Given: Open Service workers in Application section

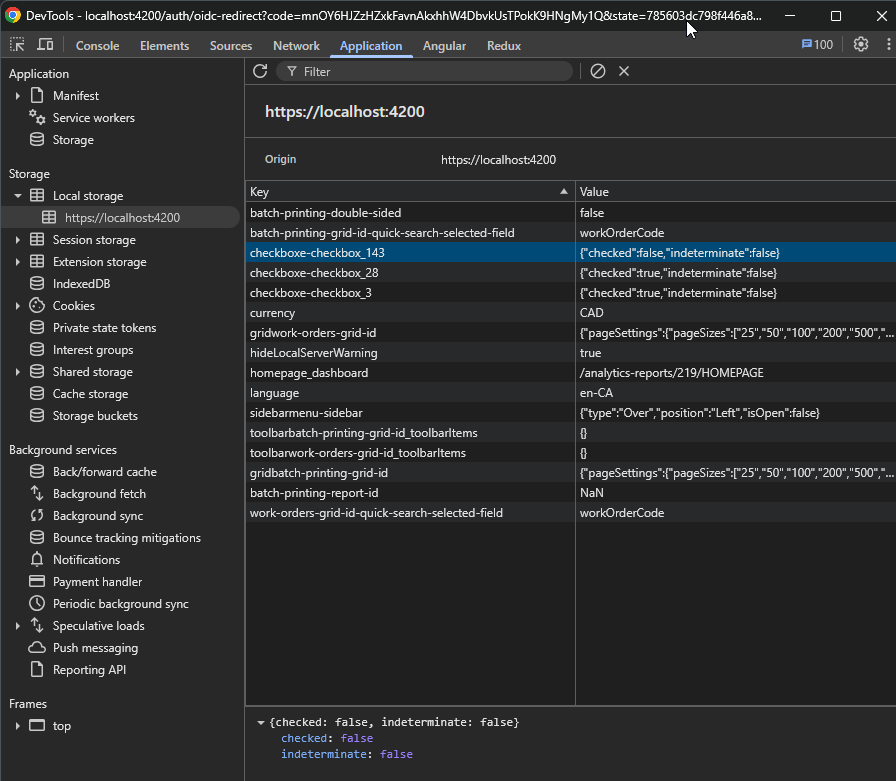Looking at the screenshot, I should pos(93,118).
